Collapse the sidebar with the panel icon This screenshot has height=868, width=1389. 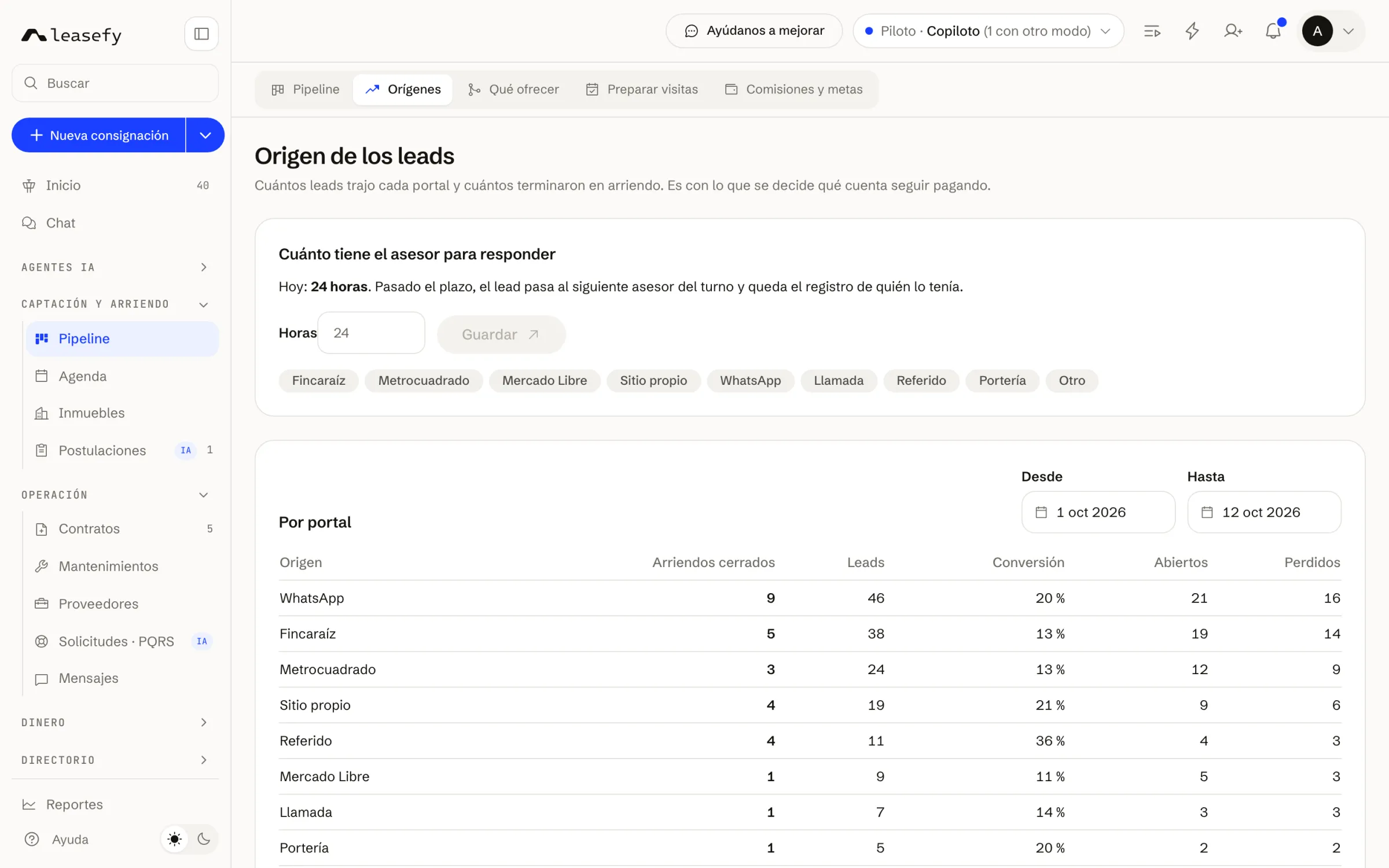[x=201, y=34]
